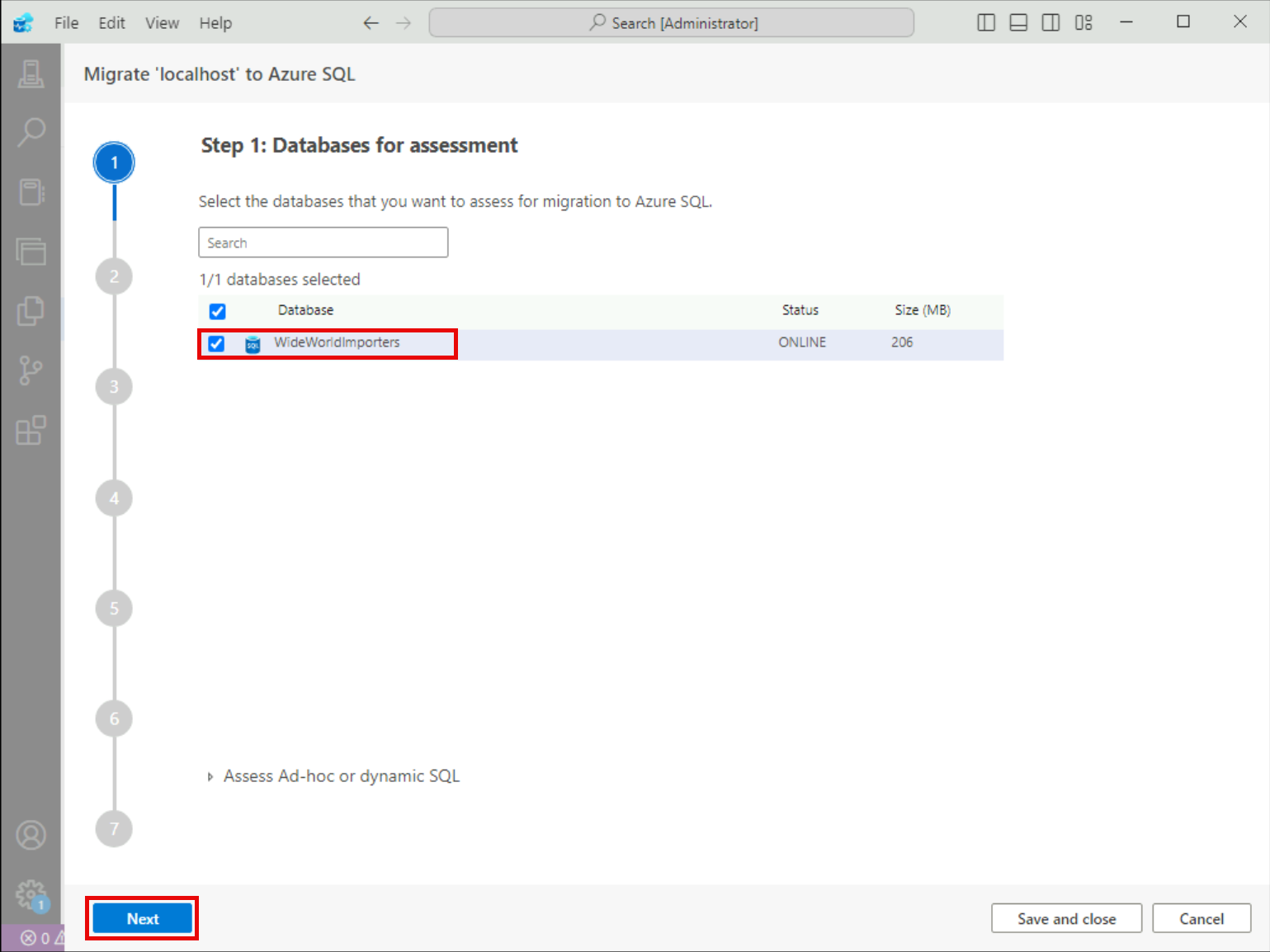Open the Extensions view
Viewport: 1270px width, 952px height.
(x=31, y=430)
